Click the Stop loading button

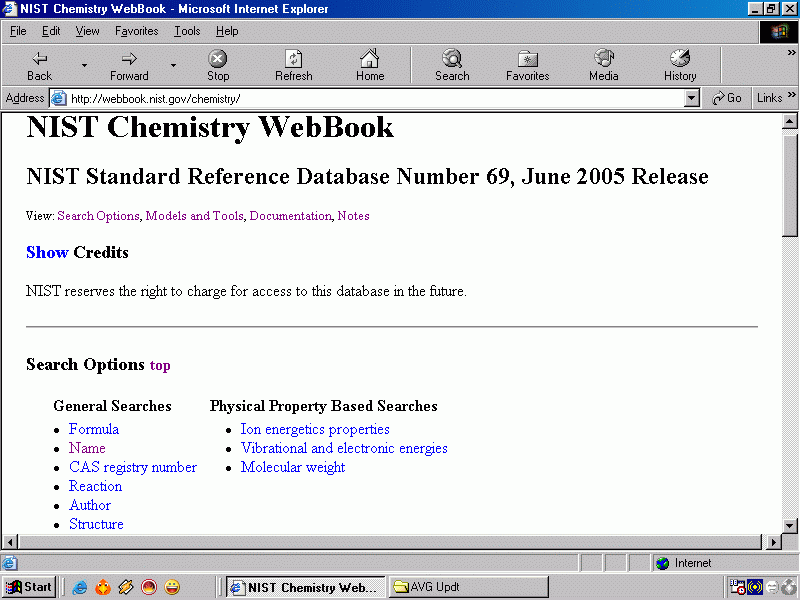pos(218,65)
